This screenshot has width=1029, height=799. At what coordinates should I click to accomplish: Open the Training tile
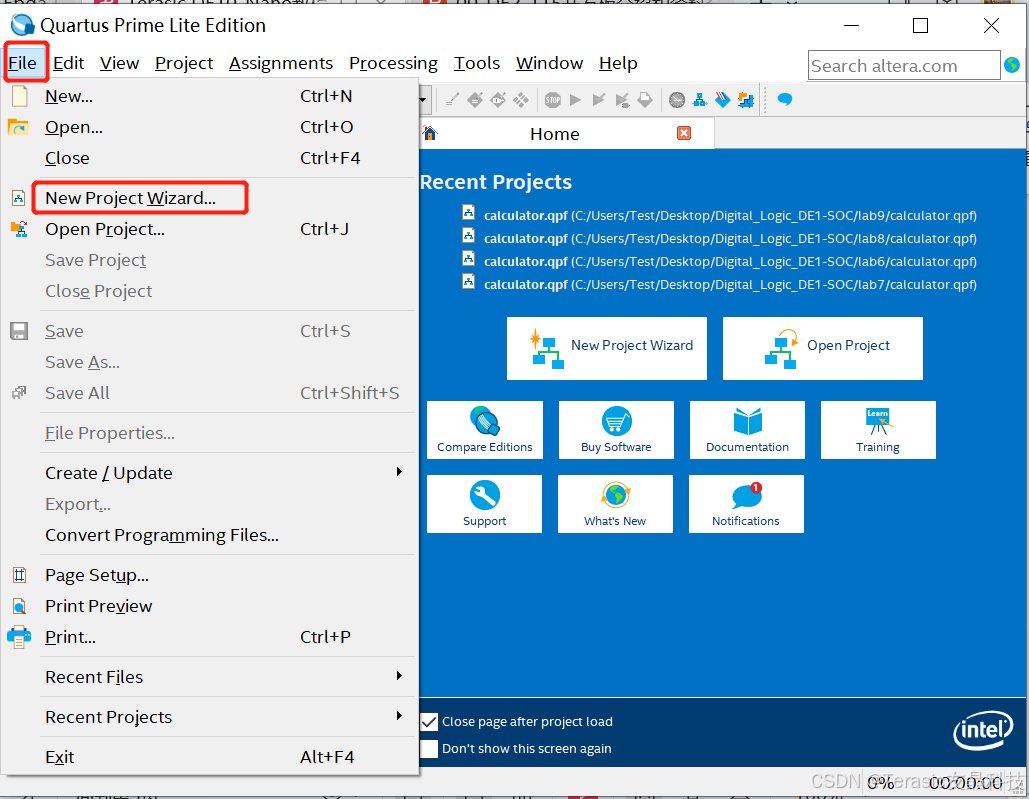point(878,430)
